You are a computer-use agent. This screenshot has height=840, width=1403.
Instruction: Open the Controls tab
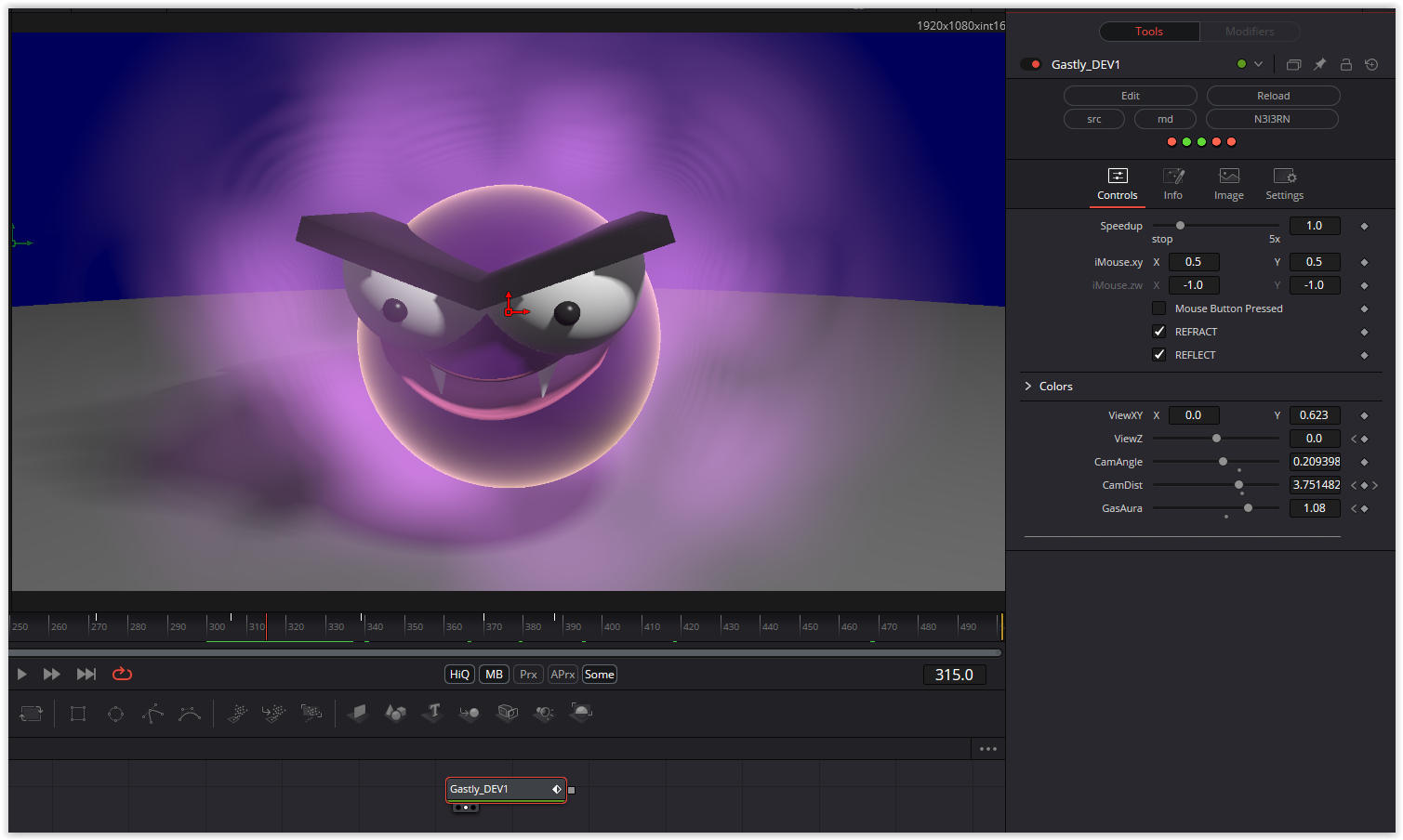(1118, 185)
